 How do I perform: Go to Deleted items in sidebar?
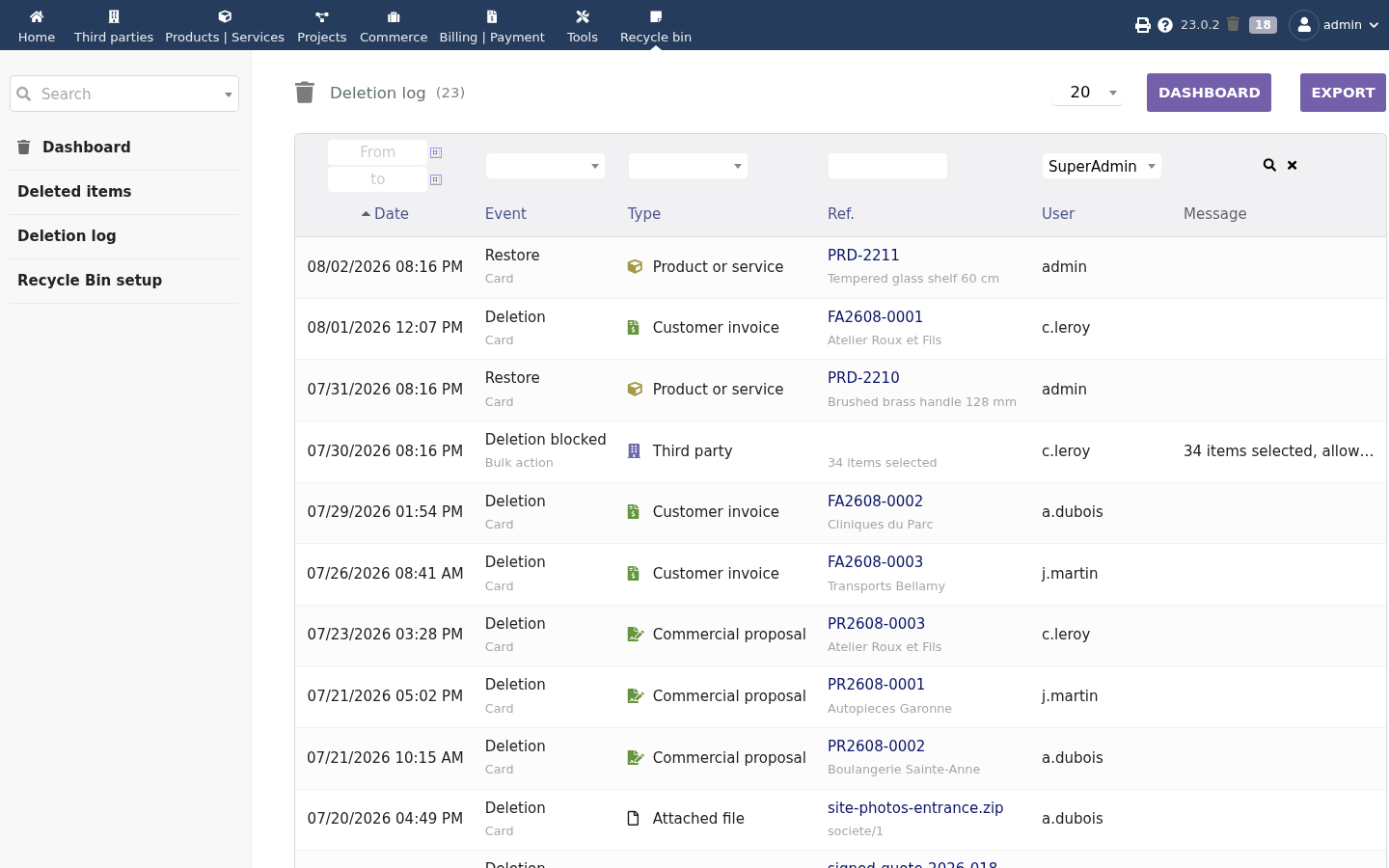click(74, 191)
